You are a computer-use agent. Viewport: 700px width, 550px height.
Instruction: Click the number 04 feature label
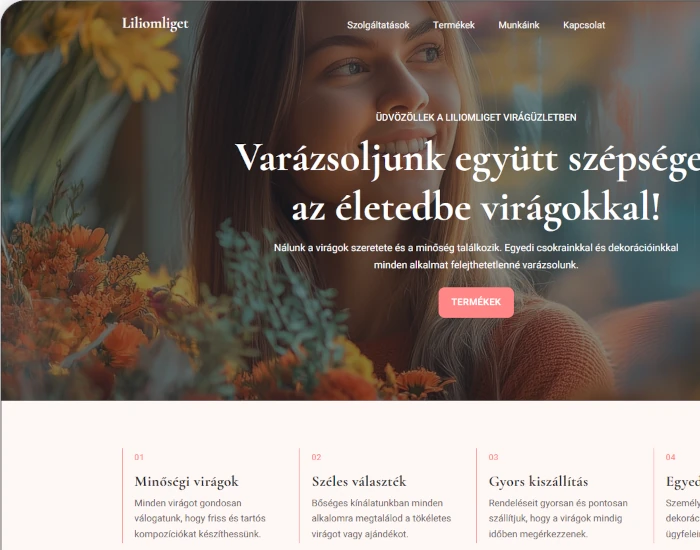[x=671, y=457]
